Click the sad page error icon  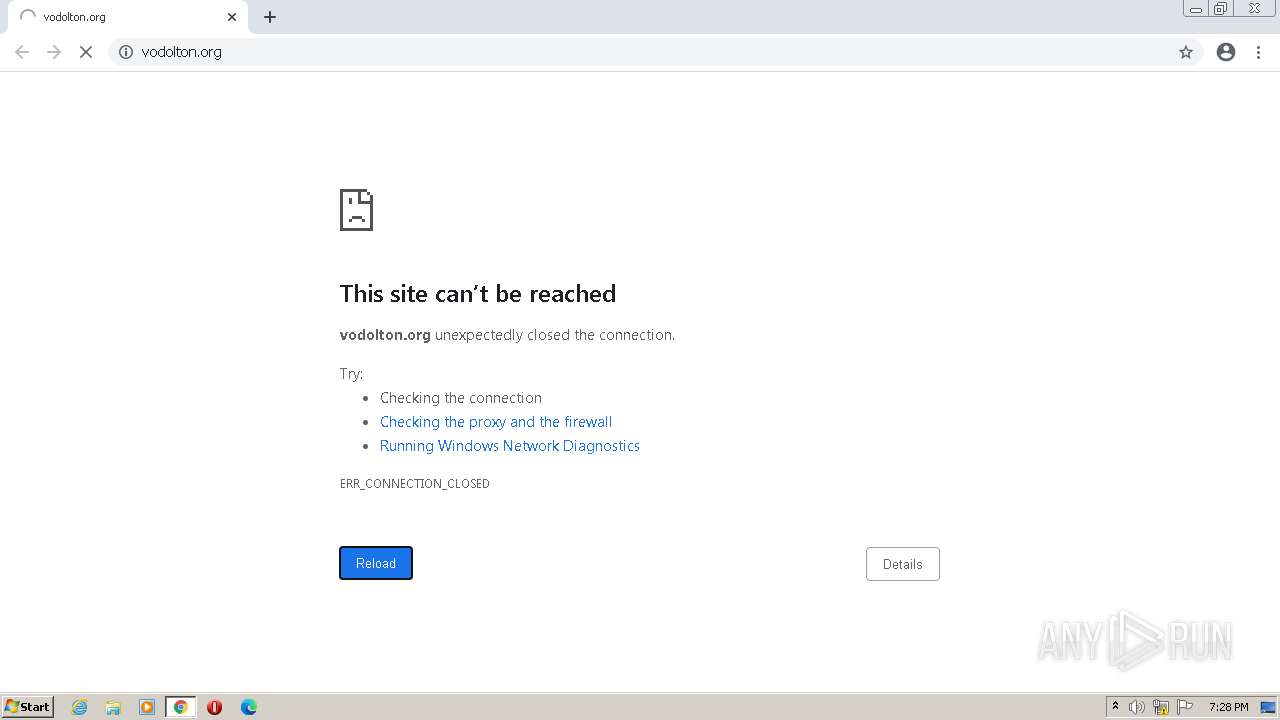tap(356, 210)
